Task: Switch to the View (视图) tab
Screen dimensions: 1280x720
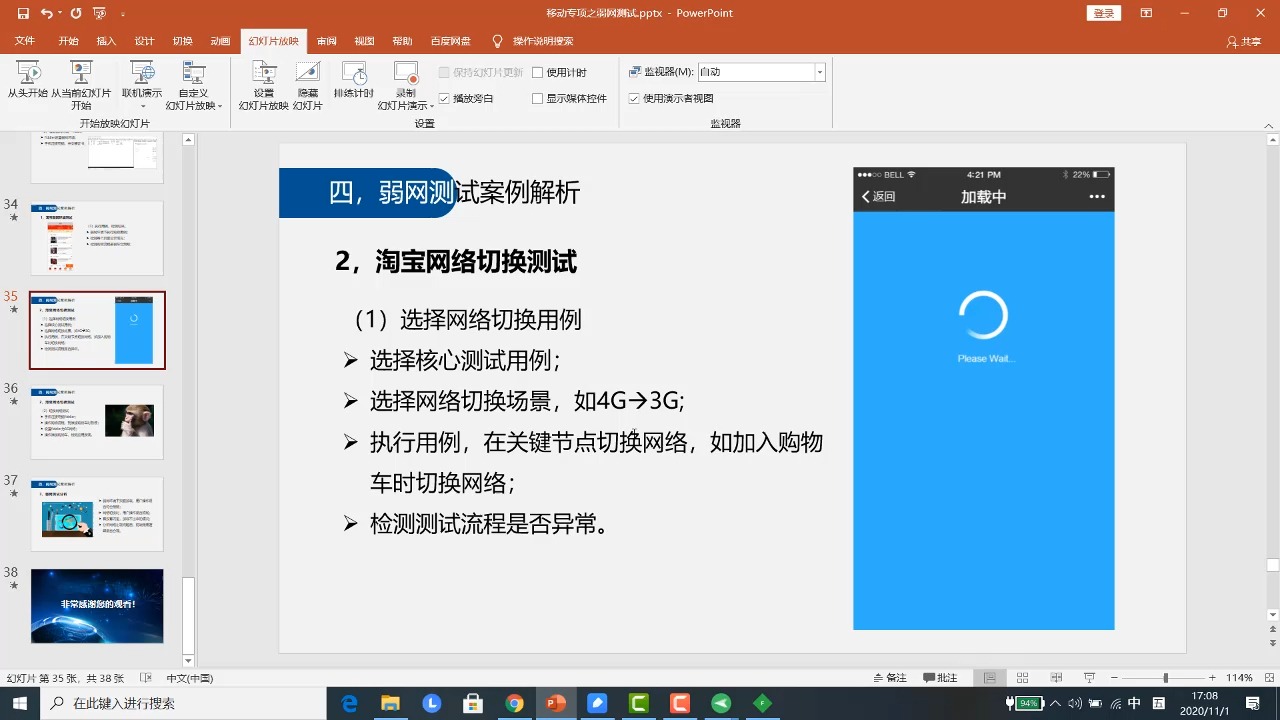Action: (x=364, y=41)
